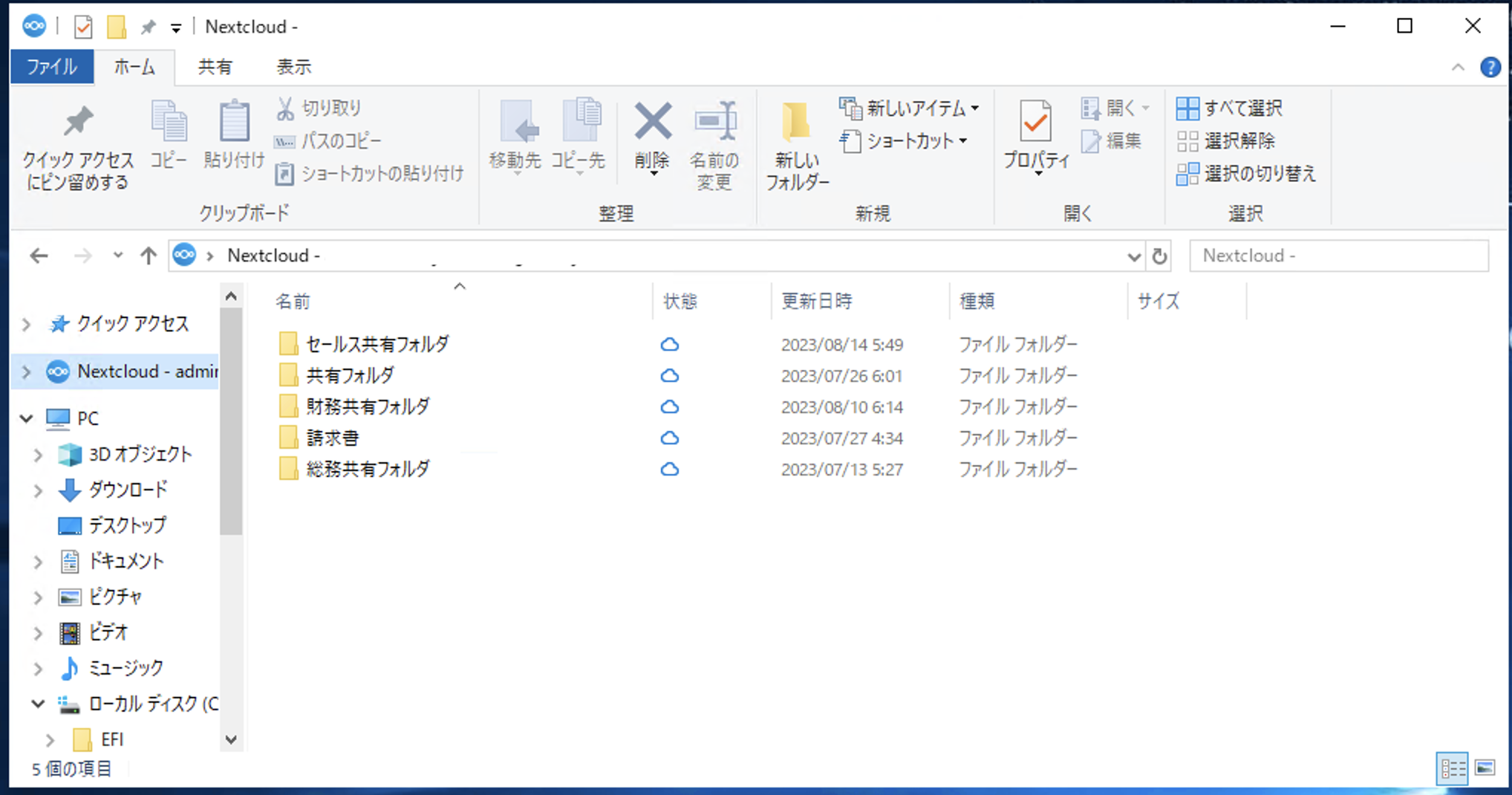The image size is (1512, 795).
Task: Open the address bar history dropdown
Action: (1133, 257)
